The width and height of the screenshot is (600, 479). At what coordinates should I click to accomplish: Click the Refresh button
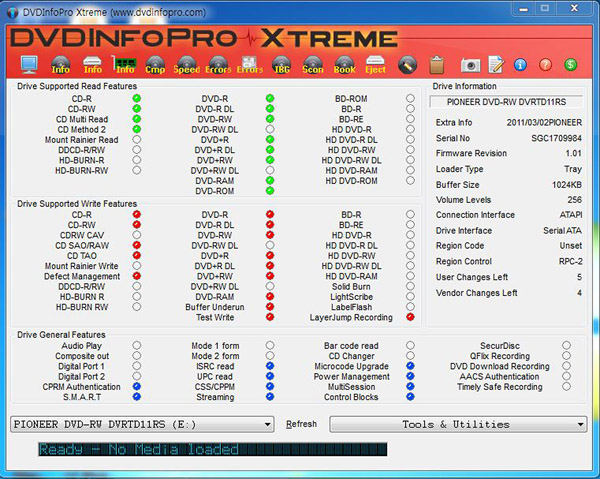coord(301,424)
